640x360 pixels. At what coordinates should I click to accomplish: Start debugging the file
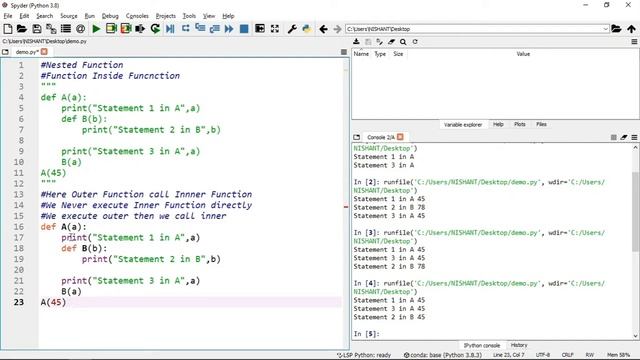click(170, 29)
